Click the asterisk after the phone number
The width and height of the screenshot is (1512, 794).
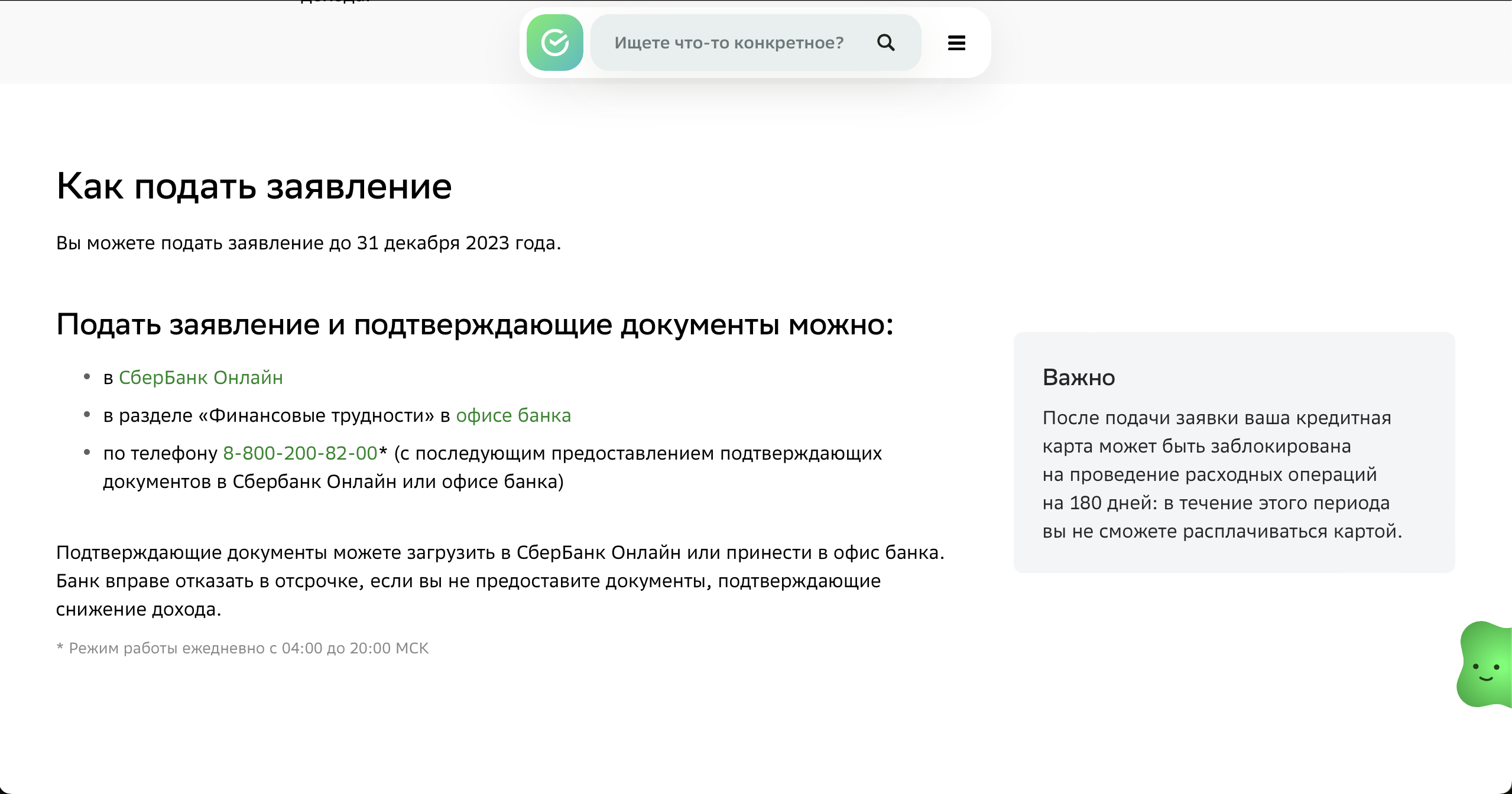click(x=383, y=452)
